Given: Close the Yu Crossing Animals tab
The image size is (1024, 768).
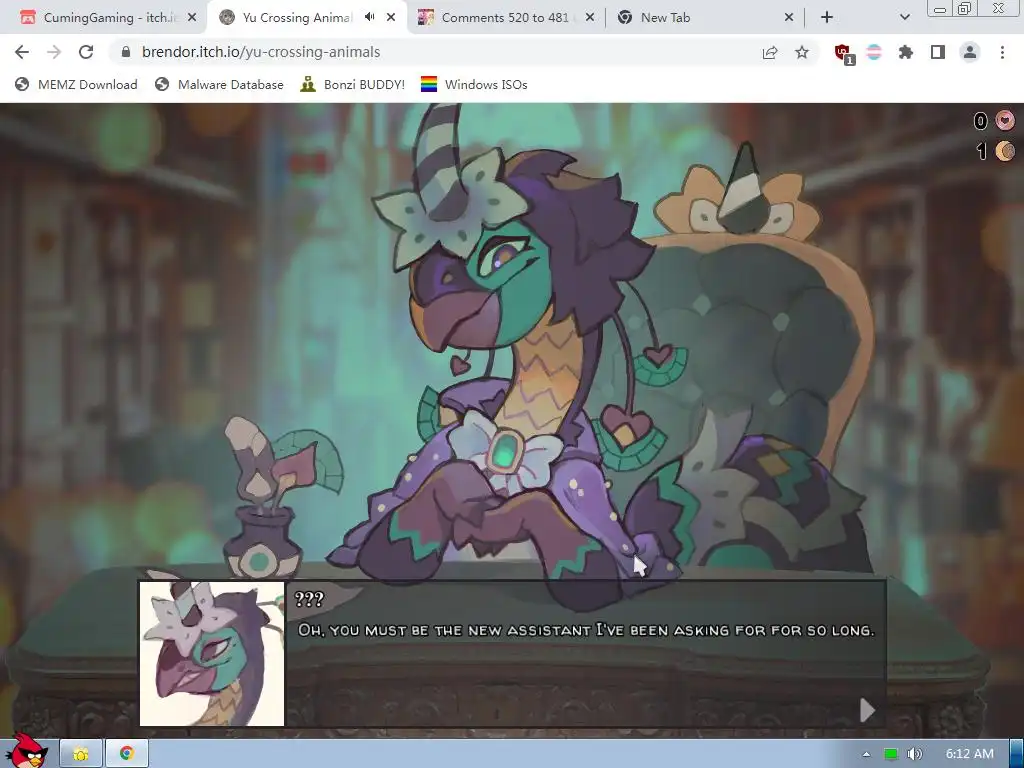Looking at the screenshot, I should pyautogui.click(x=391, y=18).
